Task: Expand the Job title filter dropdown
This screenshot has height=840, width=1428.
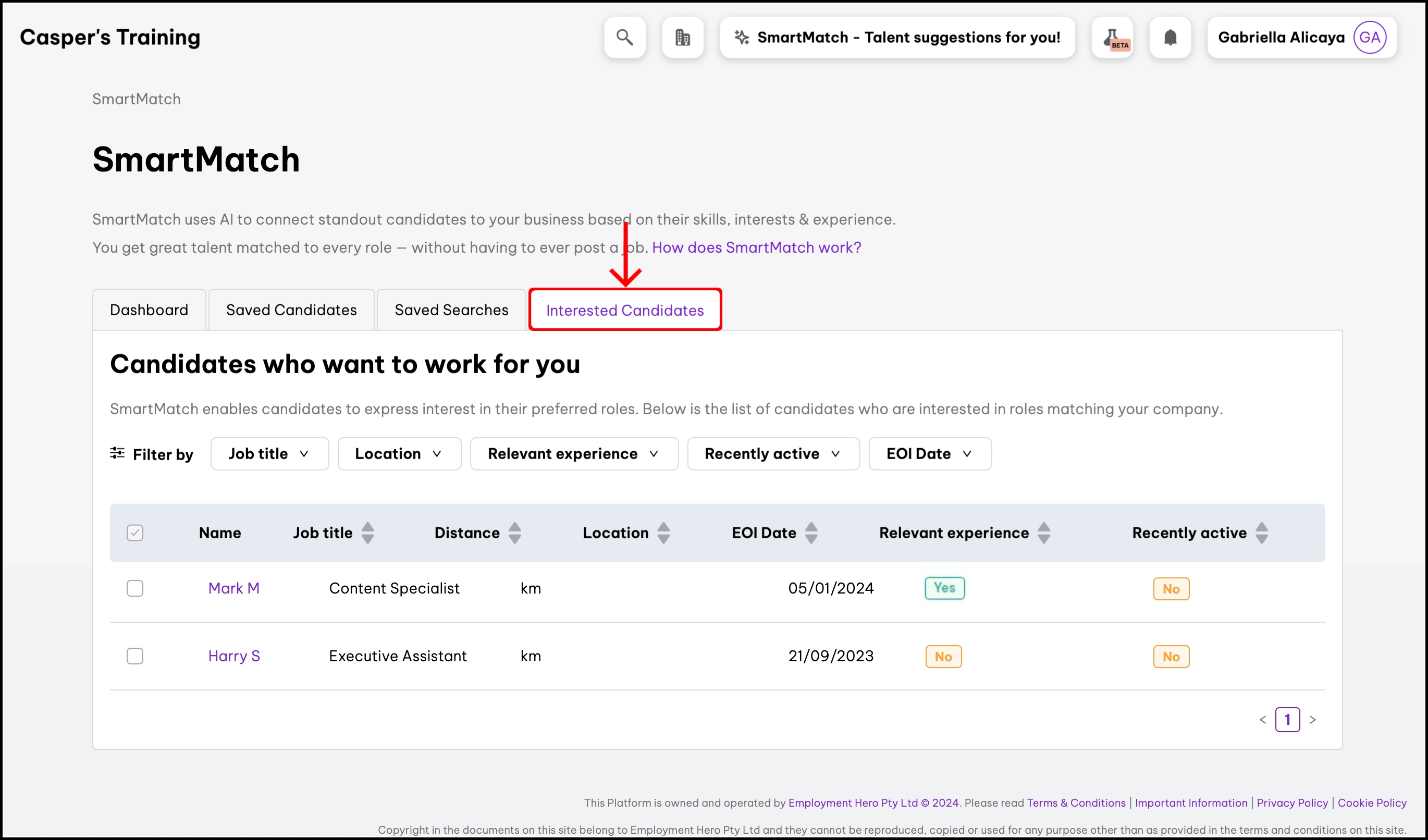Action: (269, 454)
